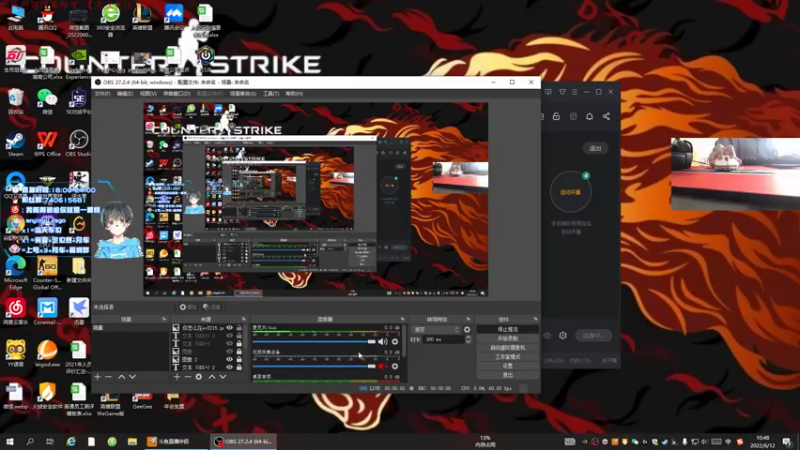Click the lock icon in the companion window toolbar
This screenshot has width=800, height=450.
556,116
